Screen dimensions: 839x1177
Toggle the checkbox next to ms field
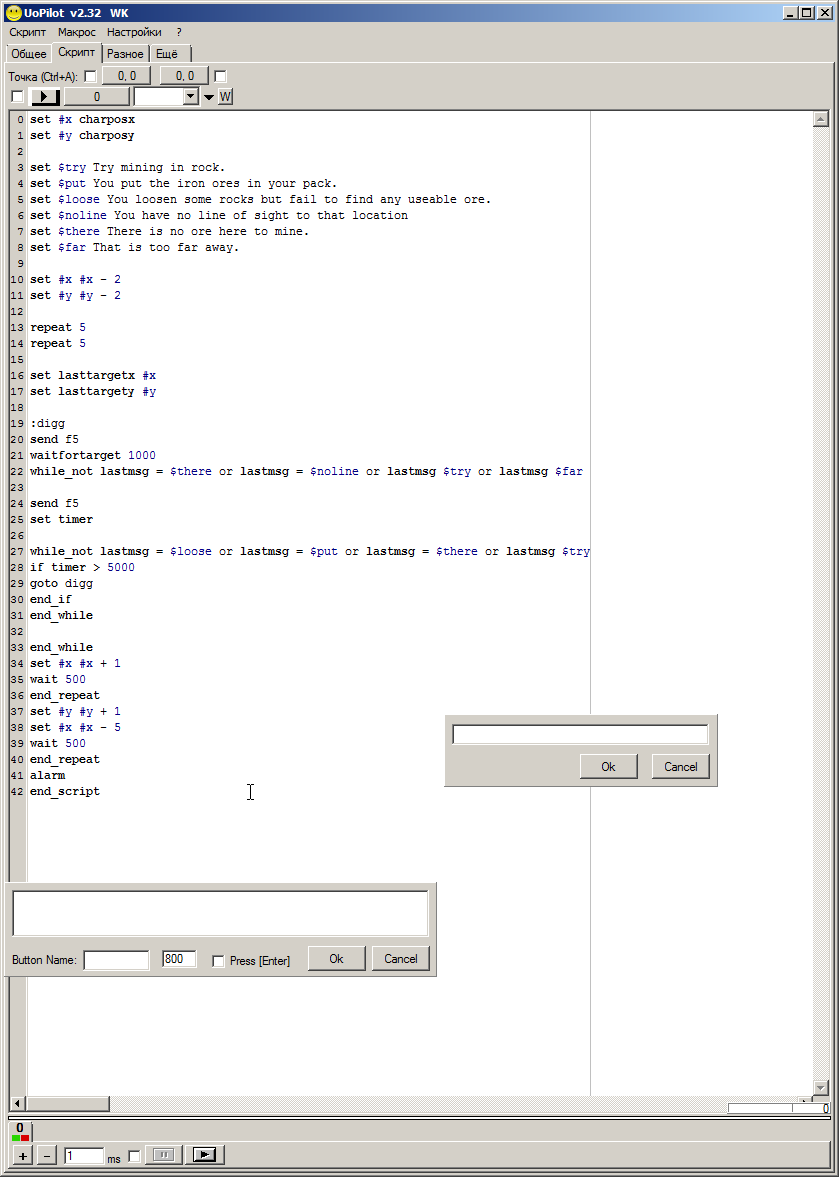click(x=134, y=1156)
